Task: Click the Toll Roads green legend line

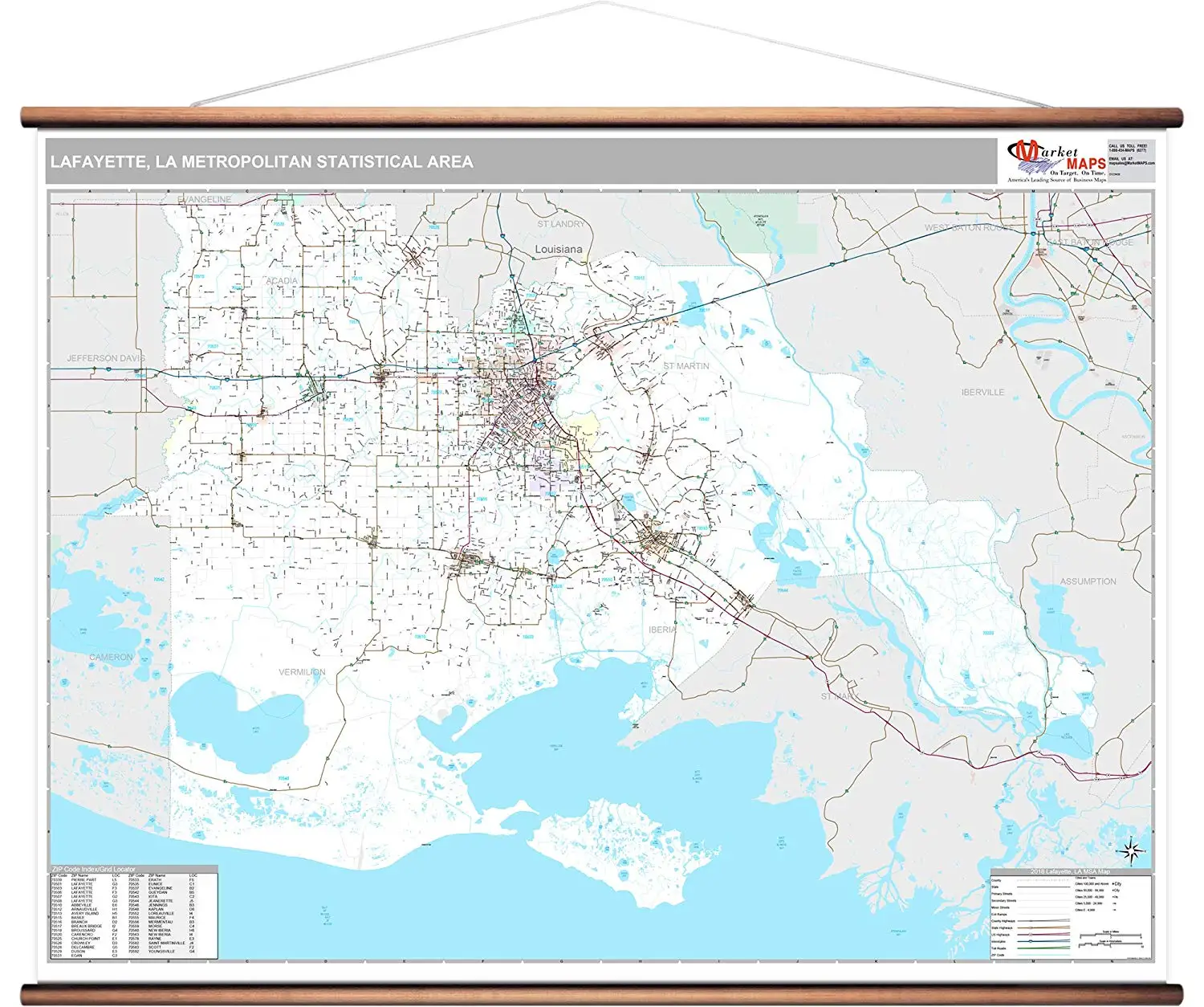Action: pos(1043,948)
